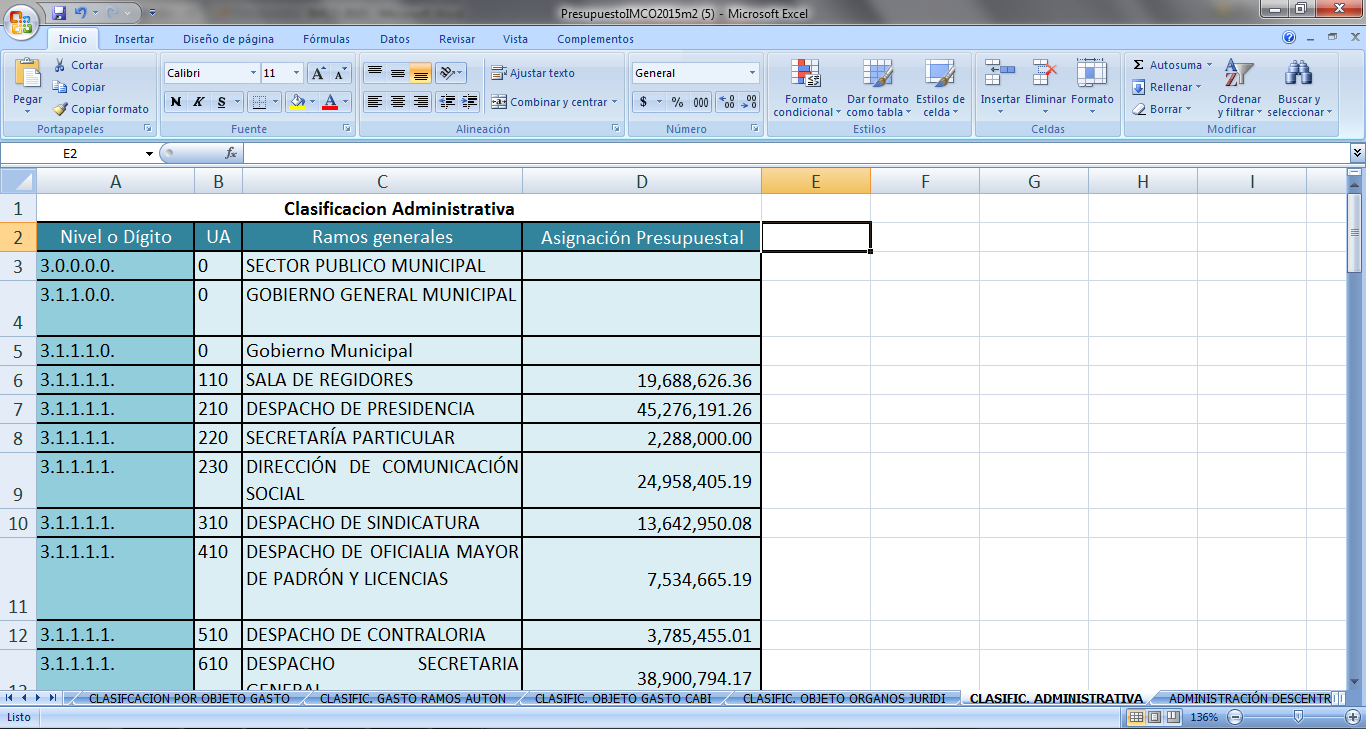Open the font color dropdown arrow
Screen dimensions: 1366x729
[346, 102]
